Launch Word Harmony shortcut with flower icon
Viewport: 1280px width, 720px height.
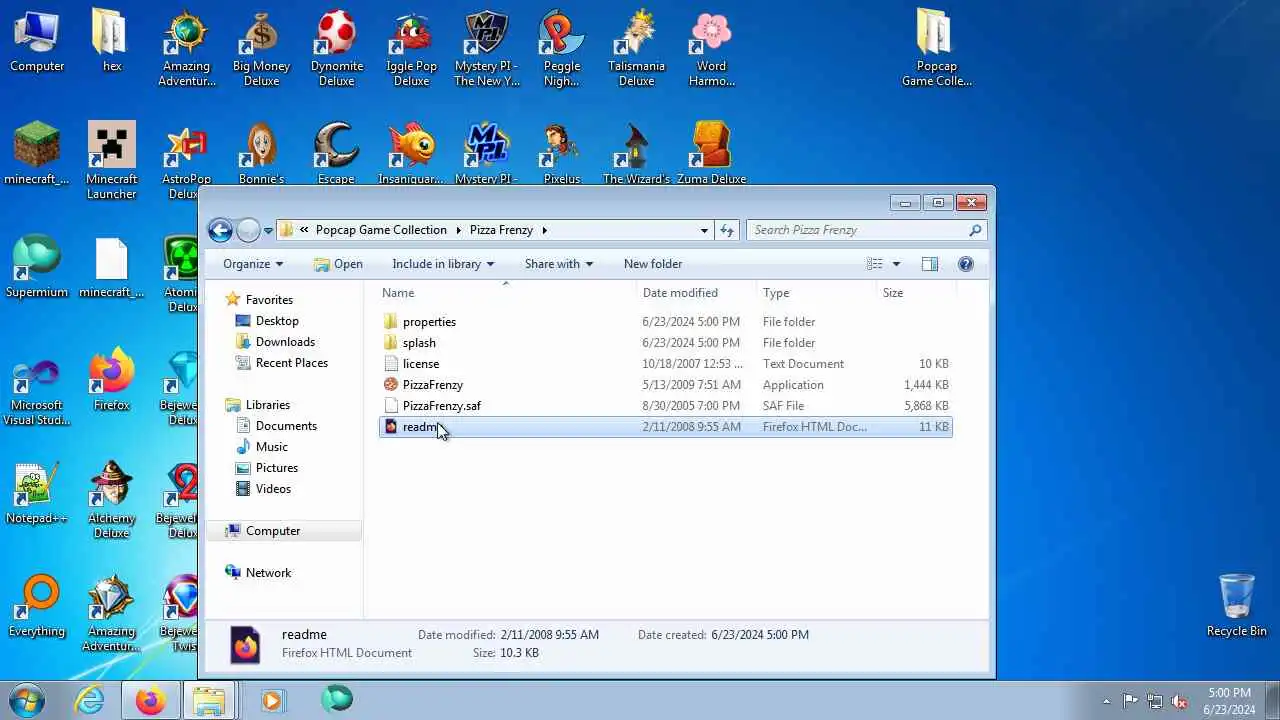[x=711, y=47]
